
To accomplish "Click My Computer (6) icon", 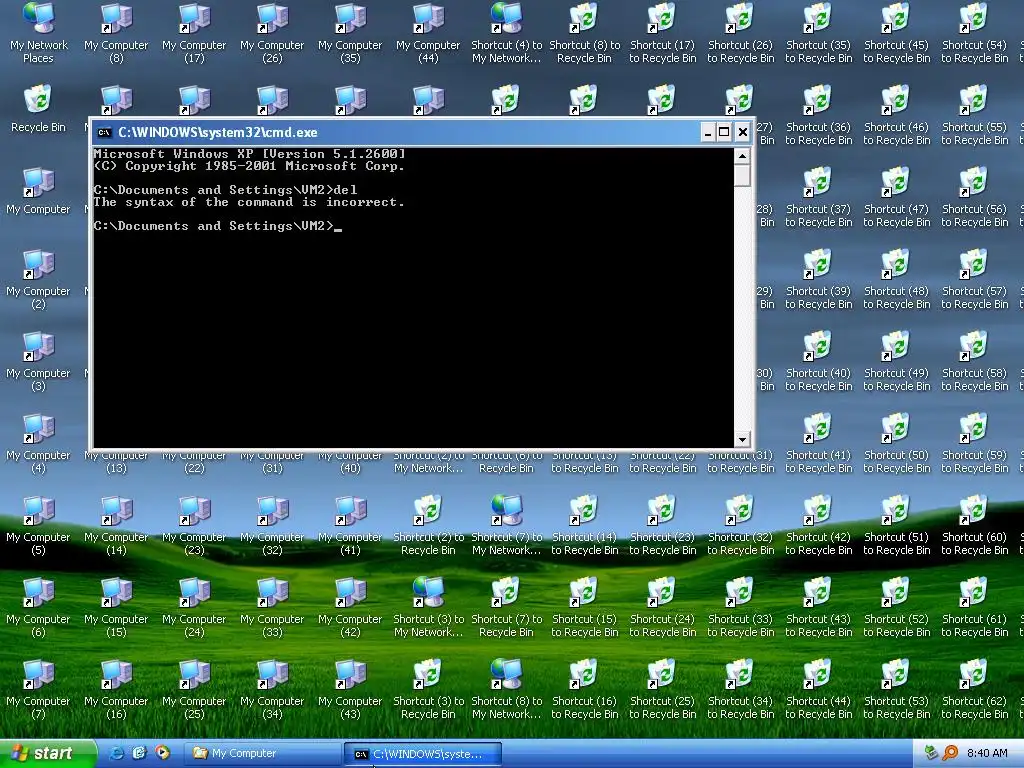I will [39, 607].
